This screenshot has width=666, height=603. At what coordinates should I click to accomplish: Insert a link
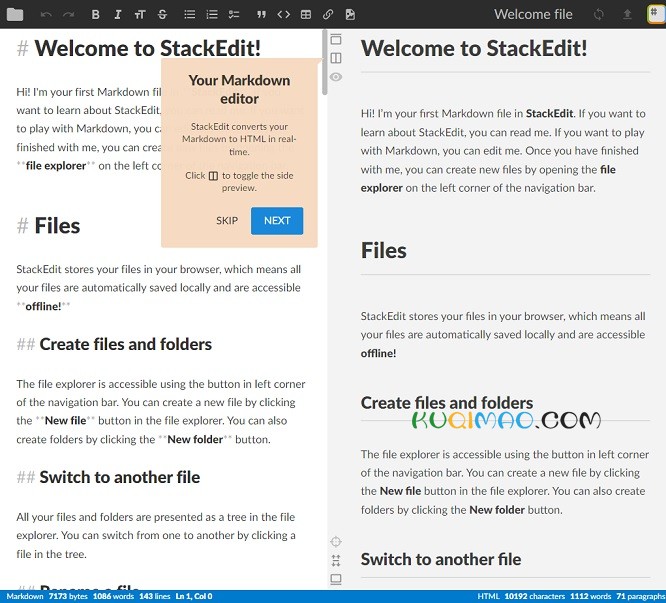328,14
